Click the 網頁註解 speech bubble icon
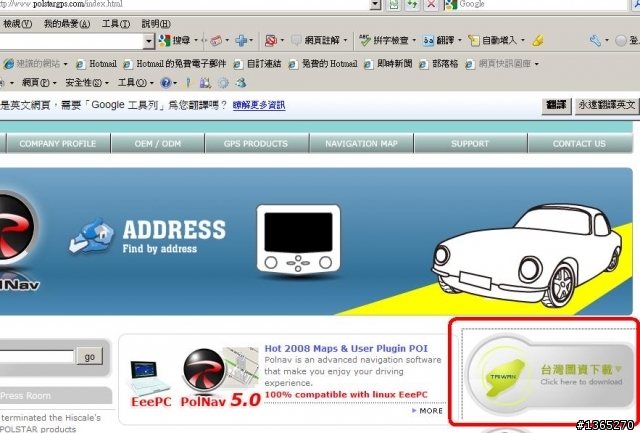640x433 pixels. (296, 40)
